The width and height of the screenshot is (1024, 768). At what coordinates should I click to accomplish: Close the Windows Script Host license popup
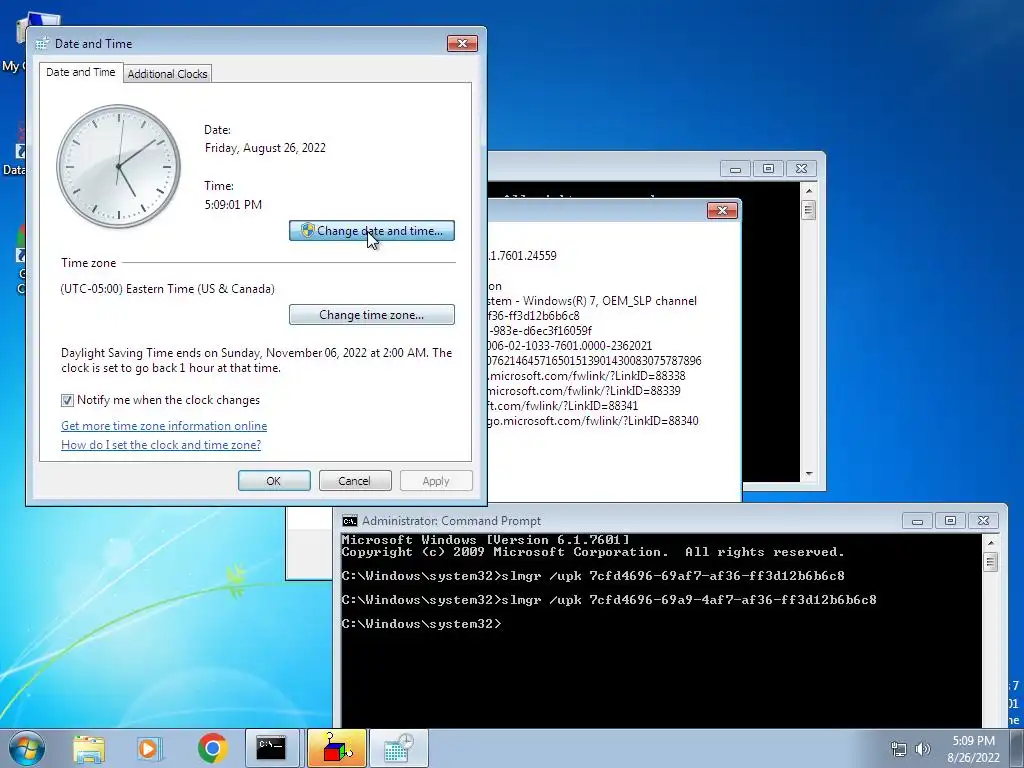click(x=722, y=210)
